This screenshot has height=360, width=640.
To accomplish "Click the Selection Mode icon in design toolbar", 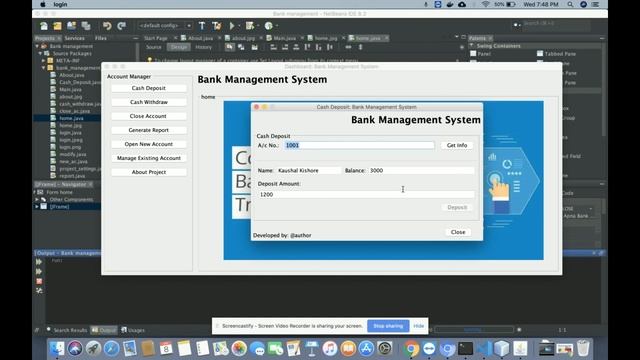I will (230, 47).
